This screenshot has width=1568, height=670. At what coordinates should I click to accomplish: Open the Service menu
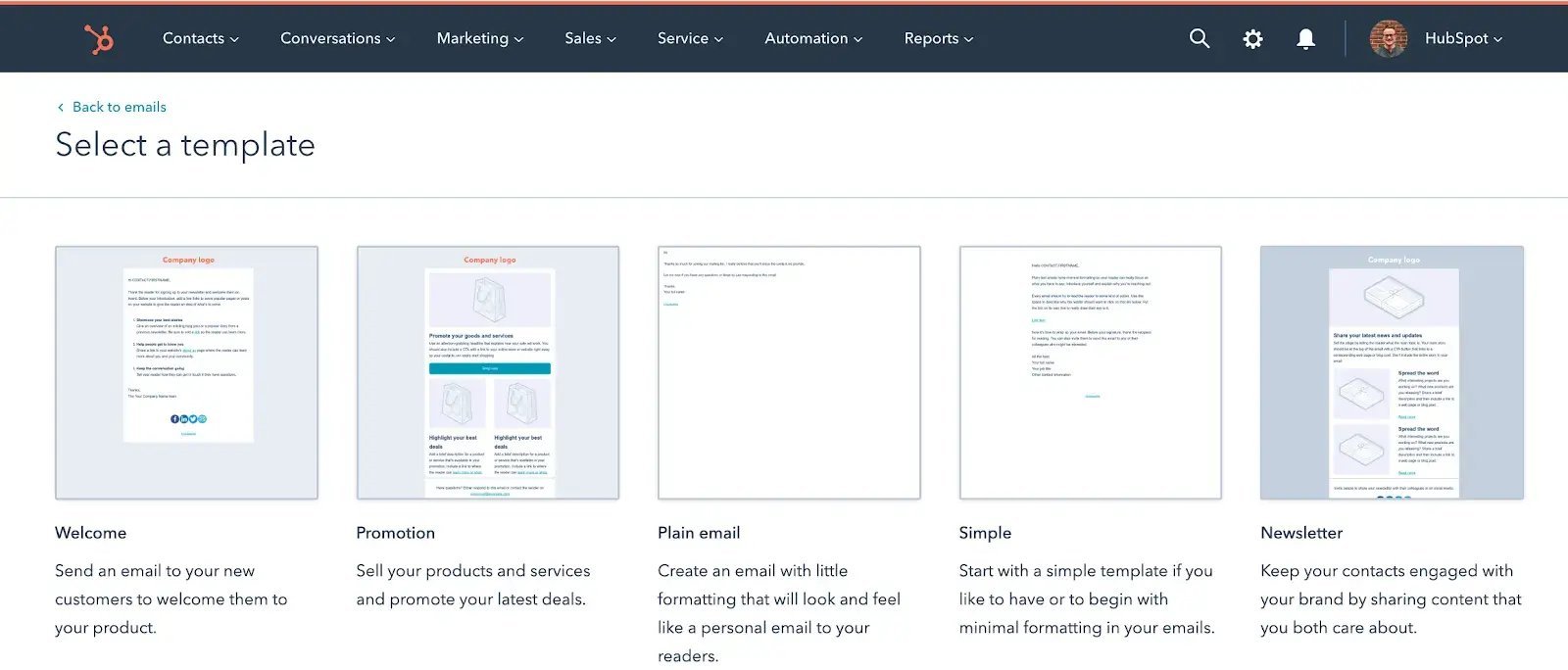(691, 38)
